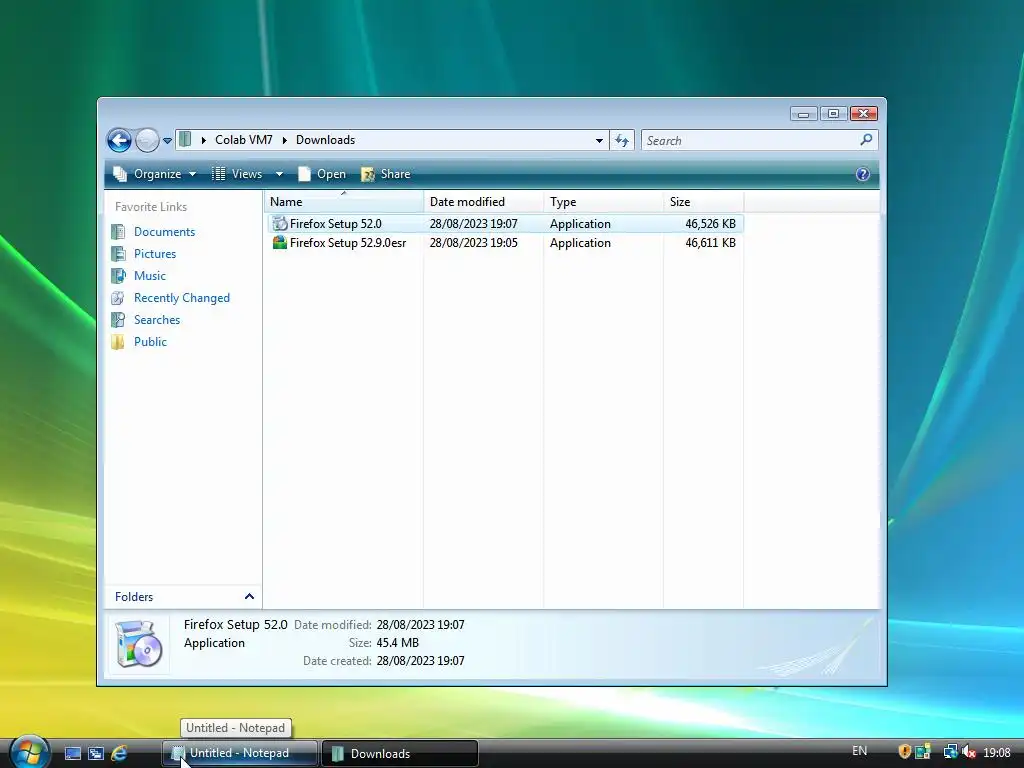
Task: Sort by Type column header
Action: point(603,202)
